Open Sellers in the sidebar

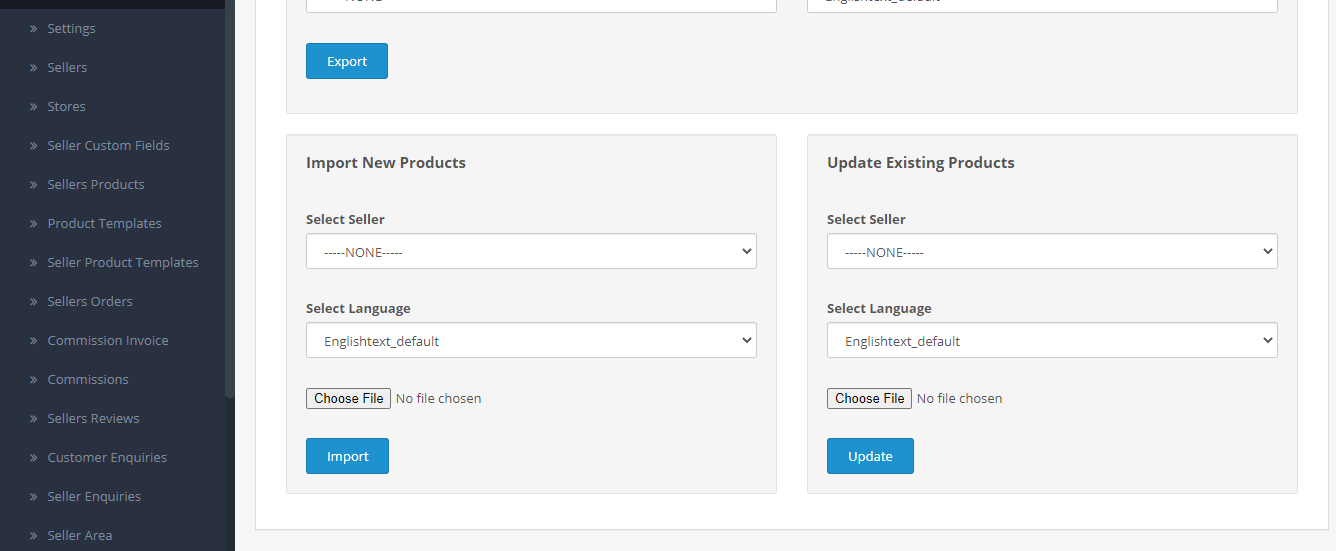(x=67, y=67)
